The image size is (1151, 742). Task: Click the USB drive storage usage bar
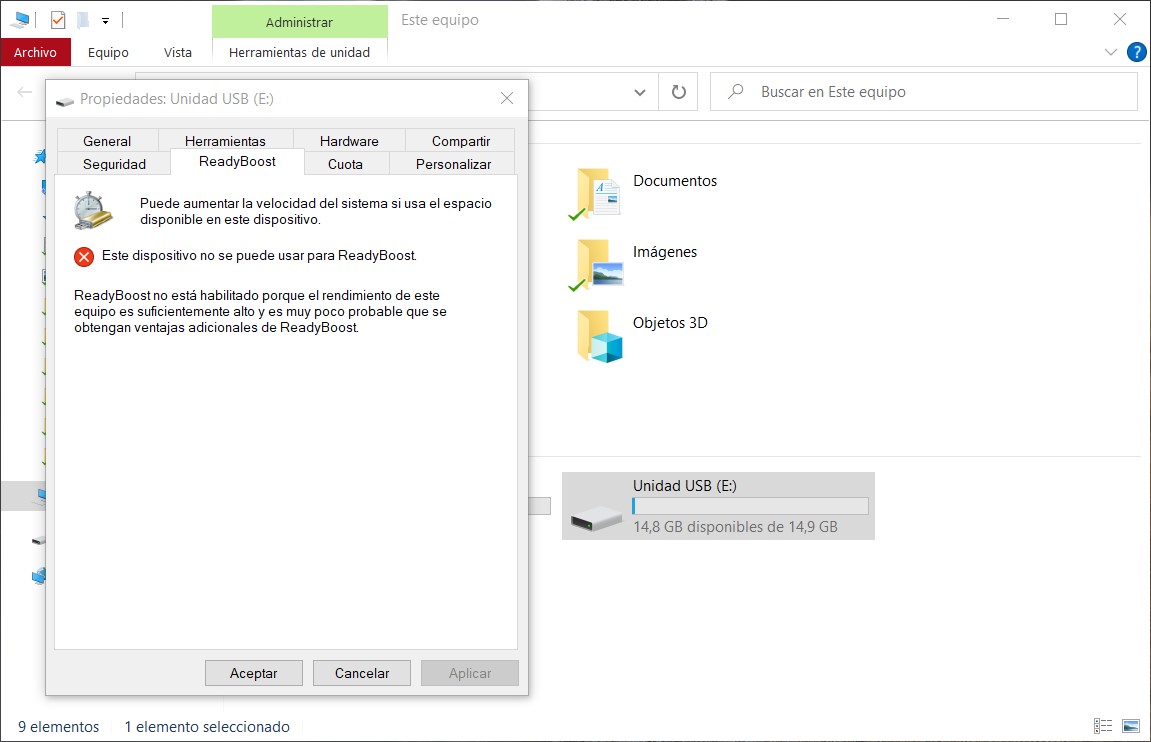(x=750, y=506)
